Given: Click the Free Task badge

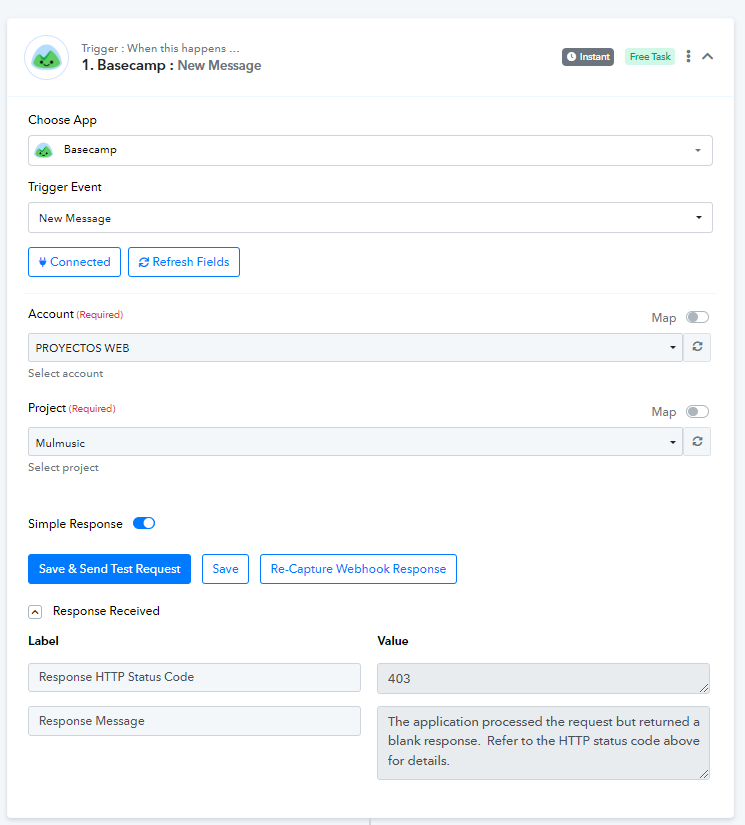Looking at the screenshot, I should pyautogui.click(x=650, y=57).
